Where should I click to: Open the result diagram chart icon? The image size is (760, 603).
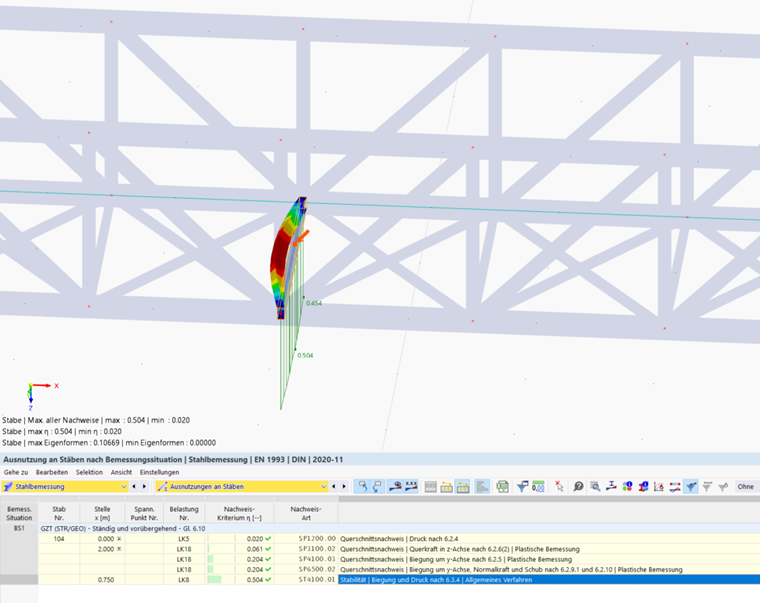coord(659,486)
